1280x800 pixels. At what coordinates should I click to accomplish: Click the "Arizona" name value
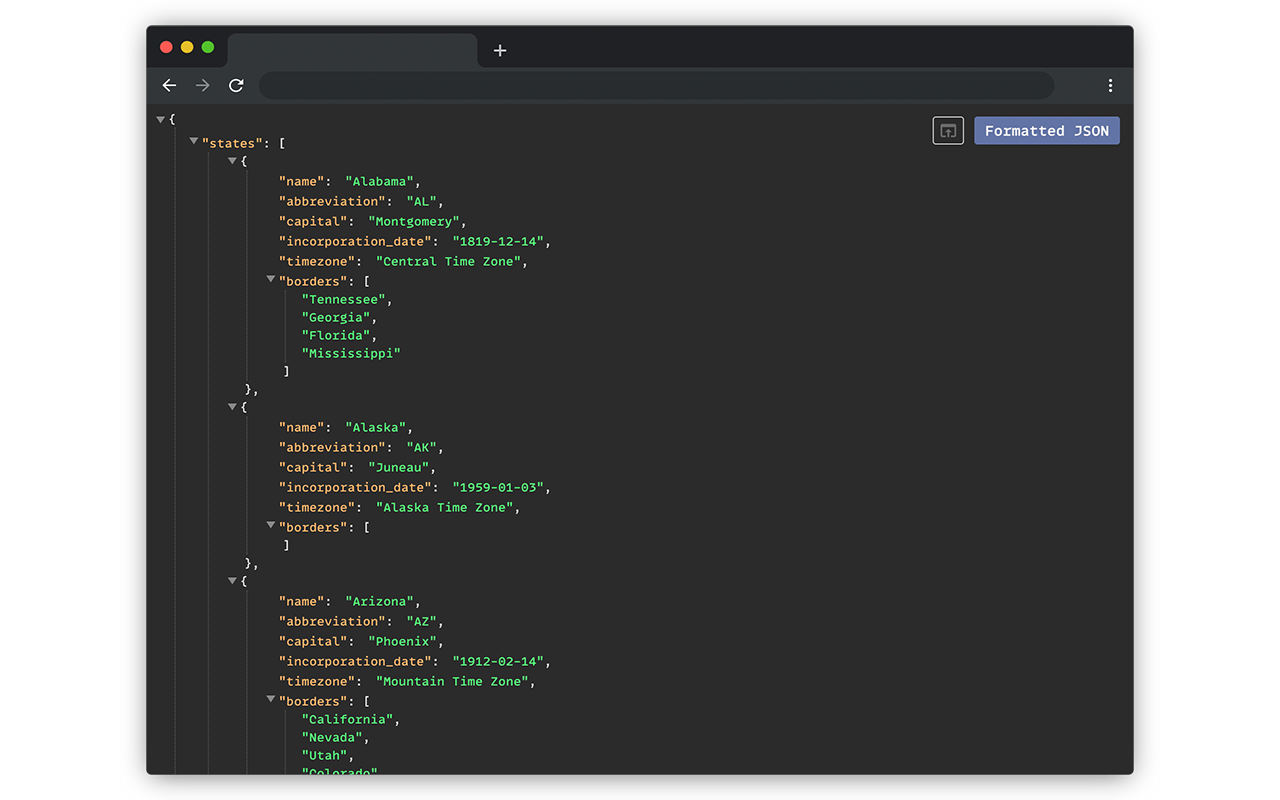(380, 602)
